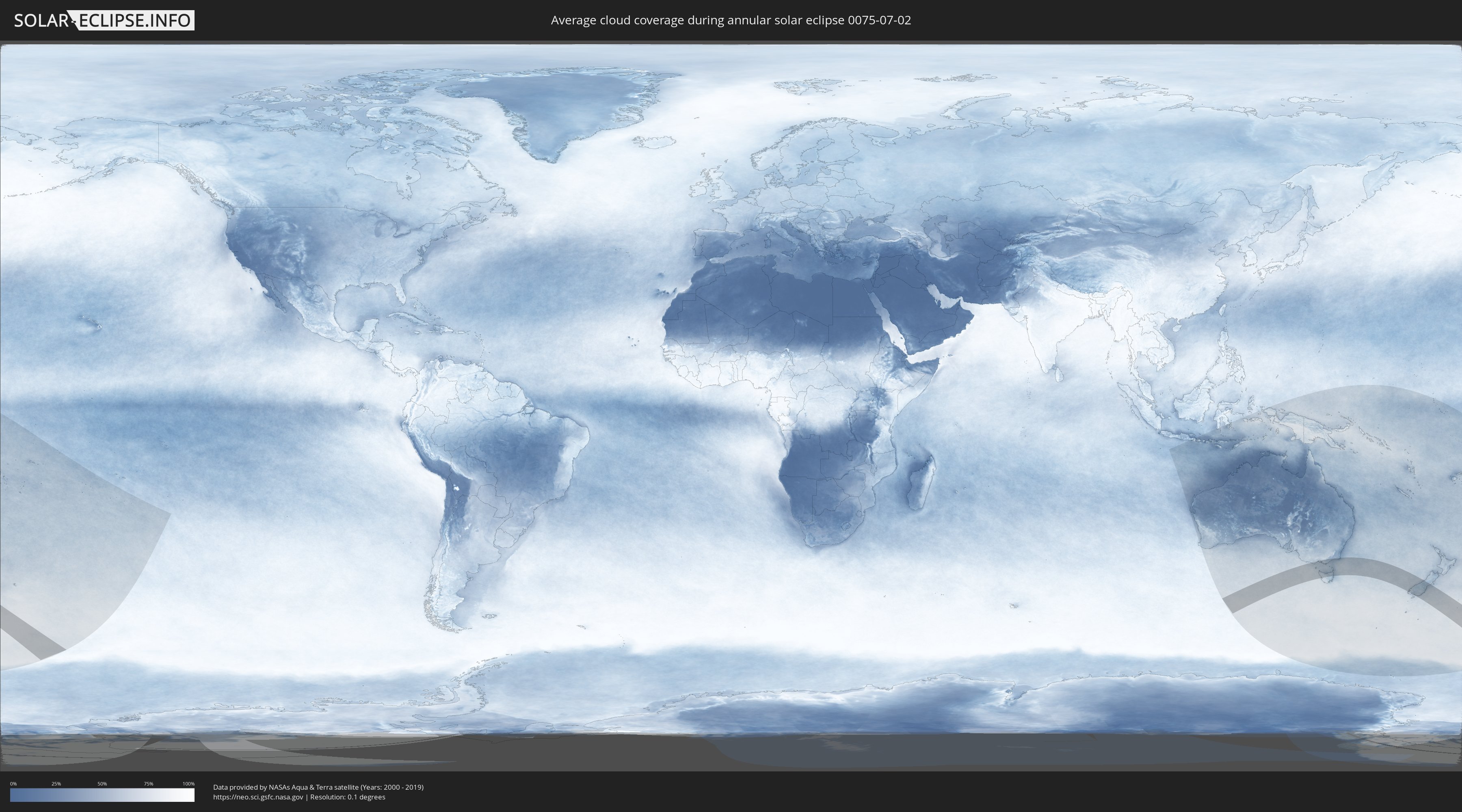Click the 100% legend label
This screenshot has width=1462, height=812.
[x=188, y=784]
